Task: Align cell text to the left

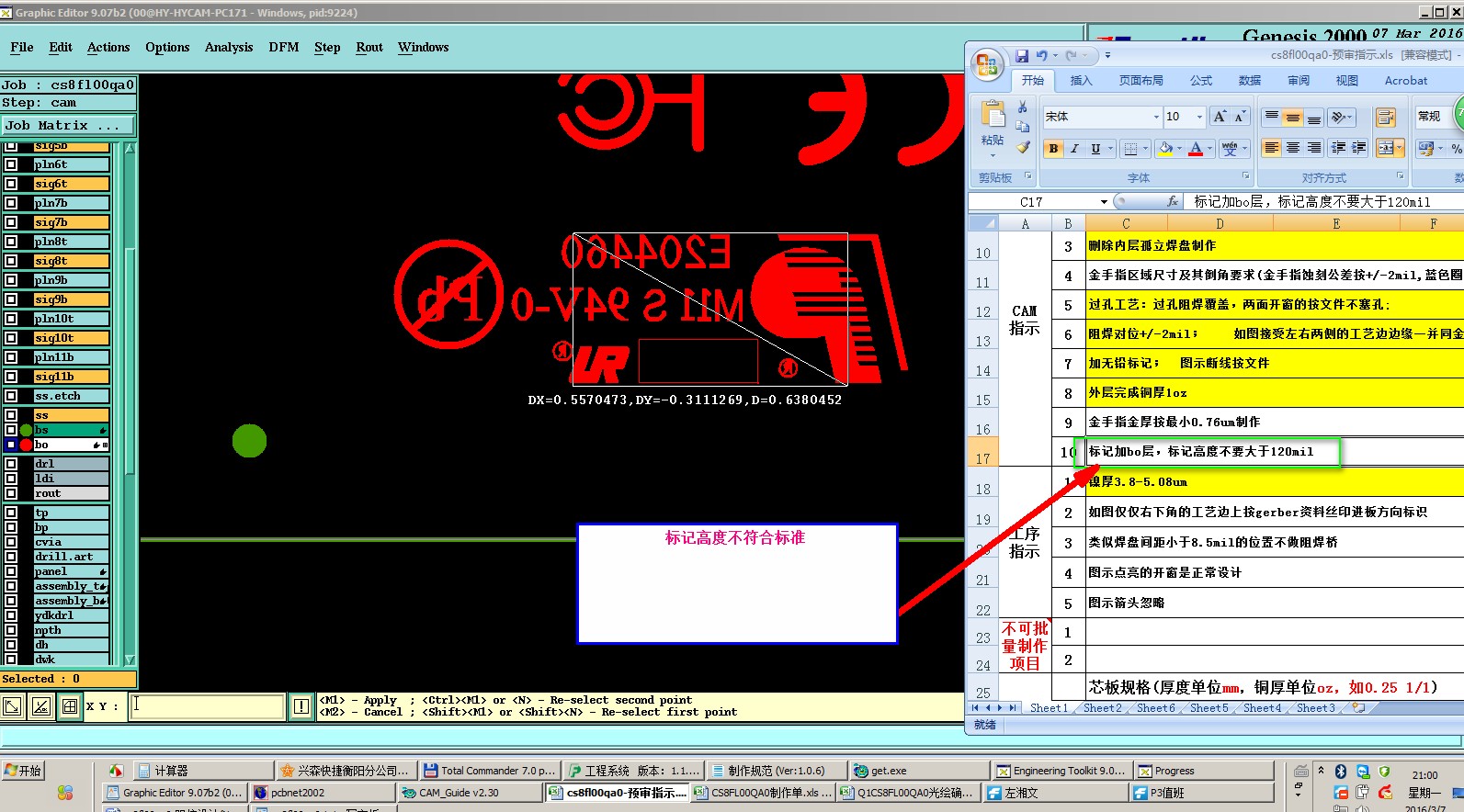Action: (1272, 148)
